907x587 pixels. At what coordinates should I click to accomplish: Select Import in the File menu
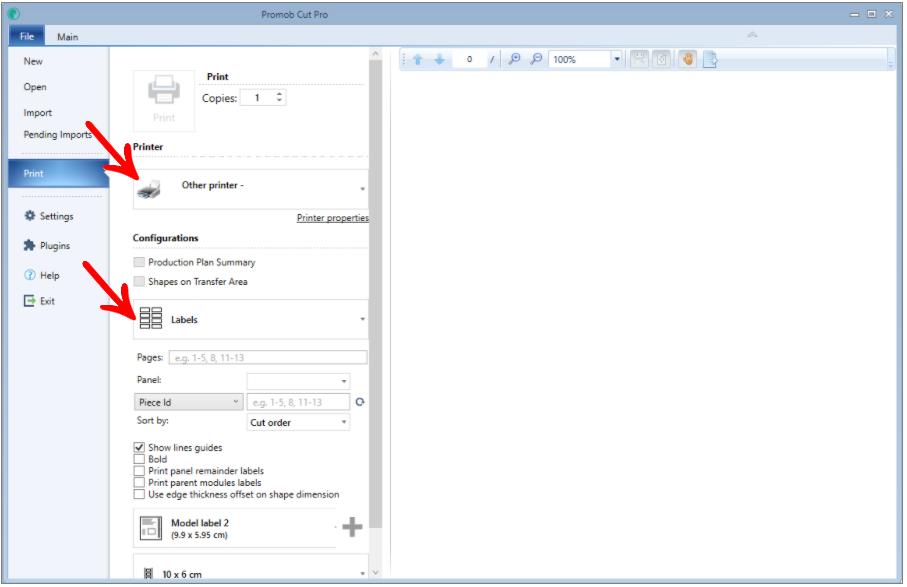[38, 112]
